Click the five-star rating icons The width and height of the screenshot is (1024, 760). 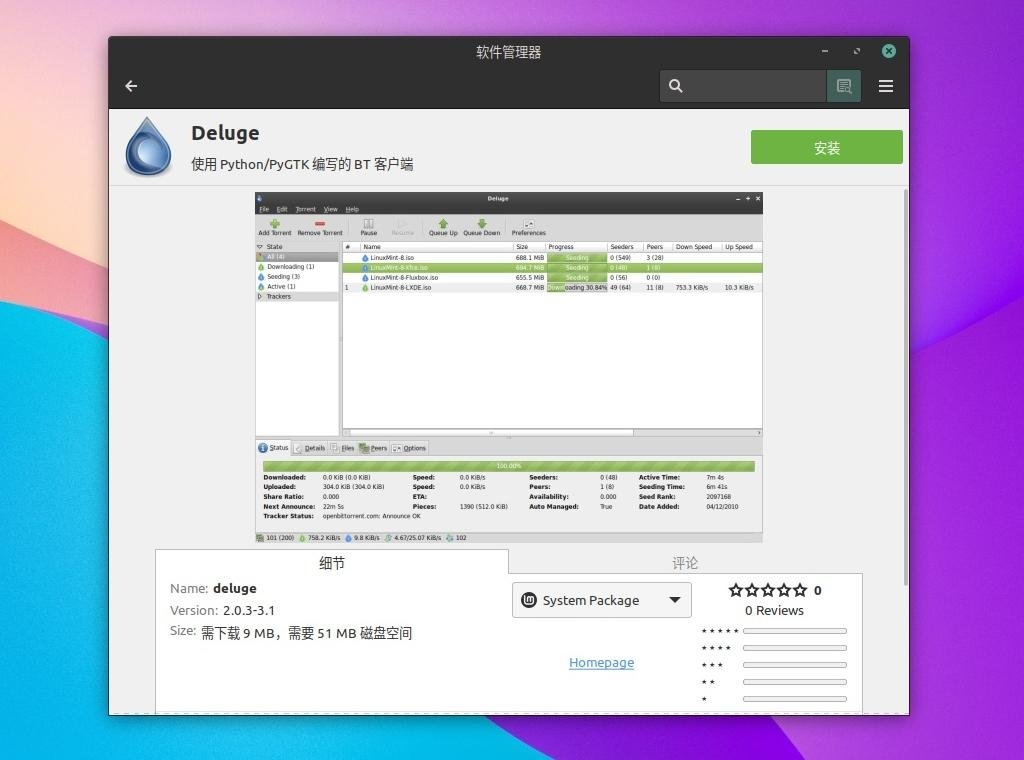coord(768,590)
